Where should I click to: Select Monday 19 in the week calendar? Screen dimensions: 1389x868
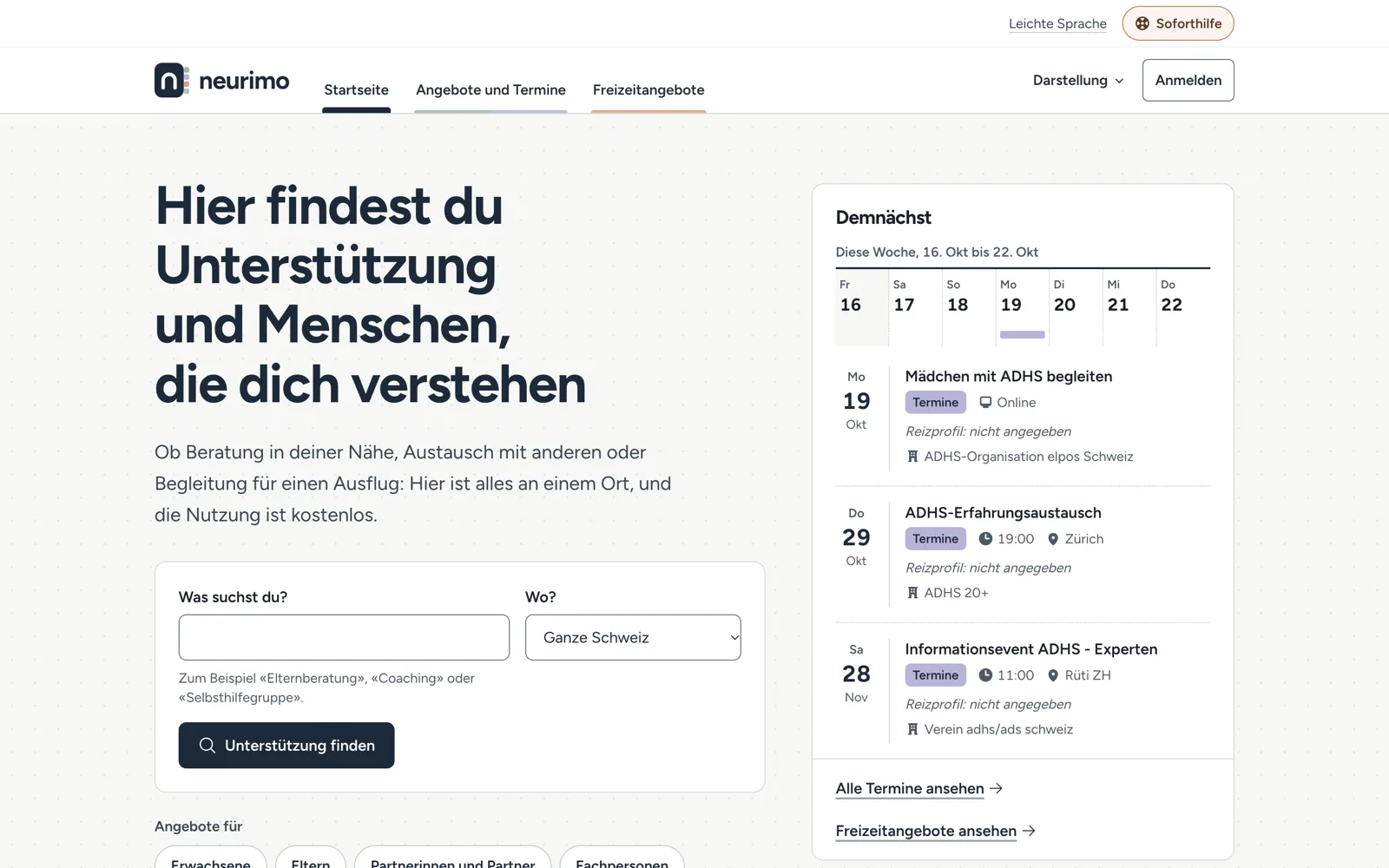coord(1022,308)
